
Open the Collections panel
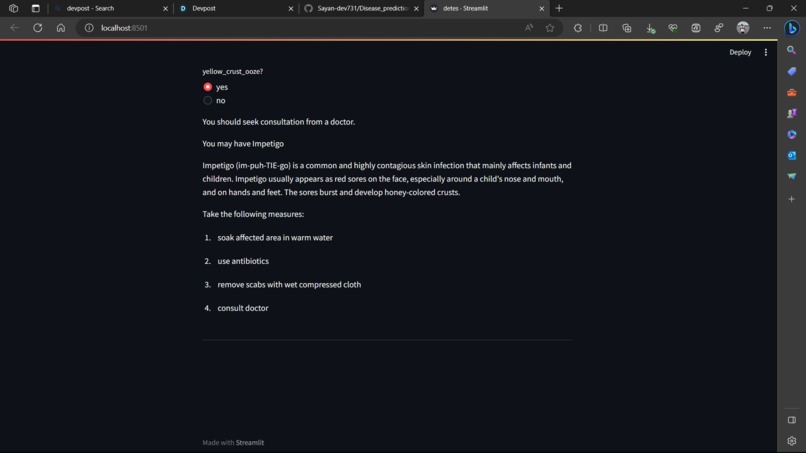[627, 28]
